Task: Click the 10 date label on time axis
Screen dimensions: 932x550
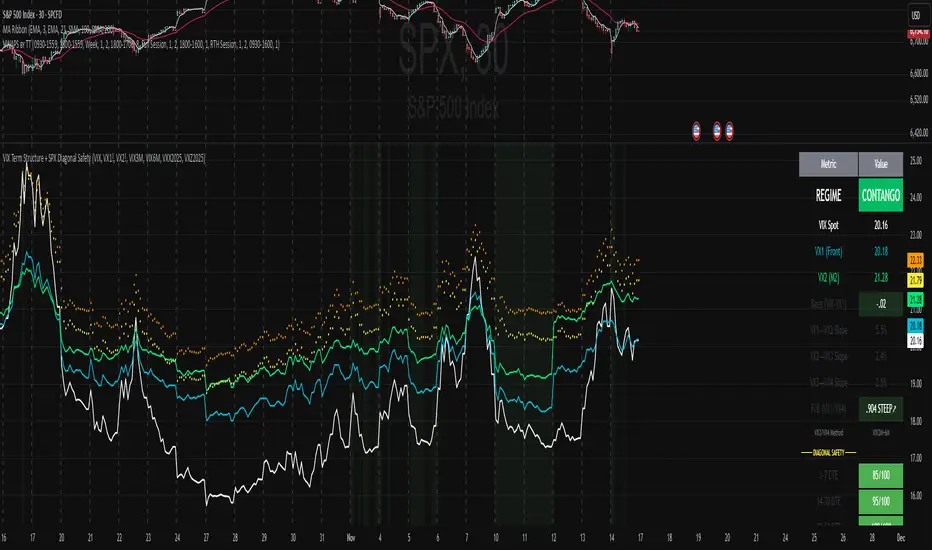Action: tap(496, 538)
